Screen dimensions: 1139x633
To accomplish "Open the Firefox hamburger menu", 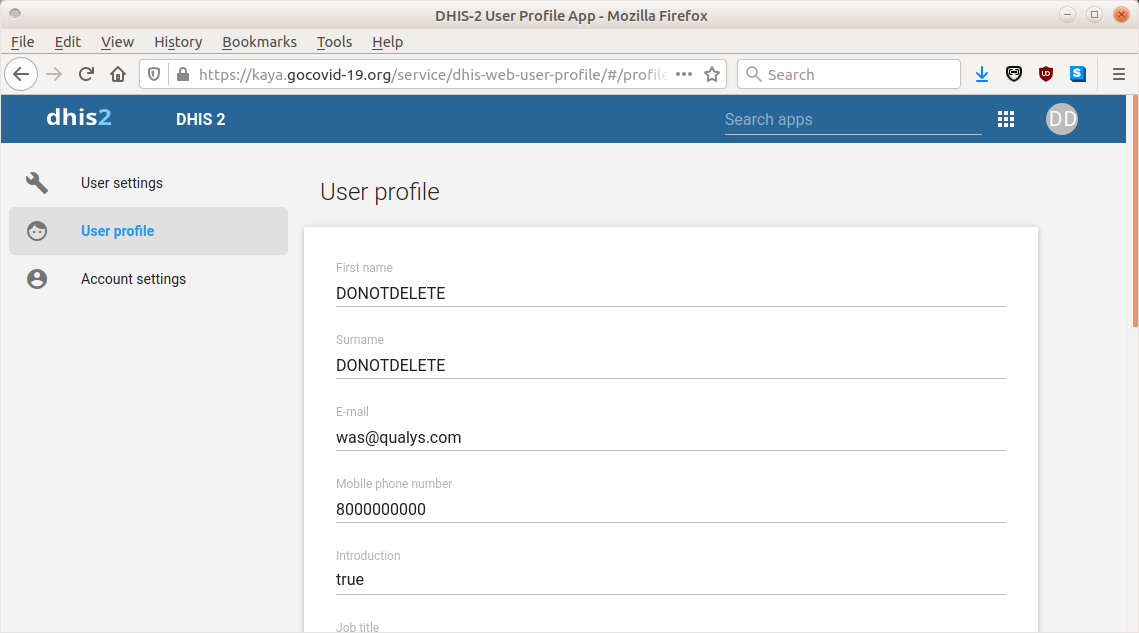I will point(1119,74).
